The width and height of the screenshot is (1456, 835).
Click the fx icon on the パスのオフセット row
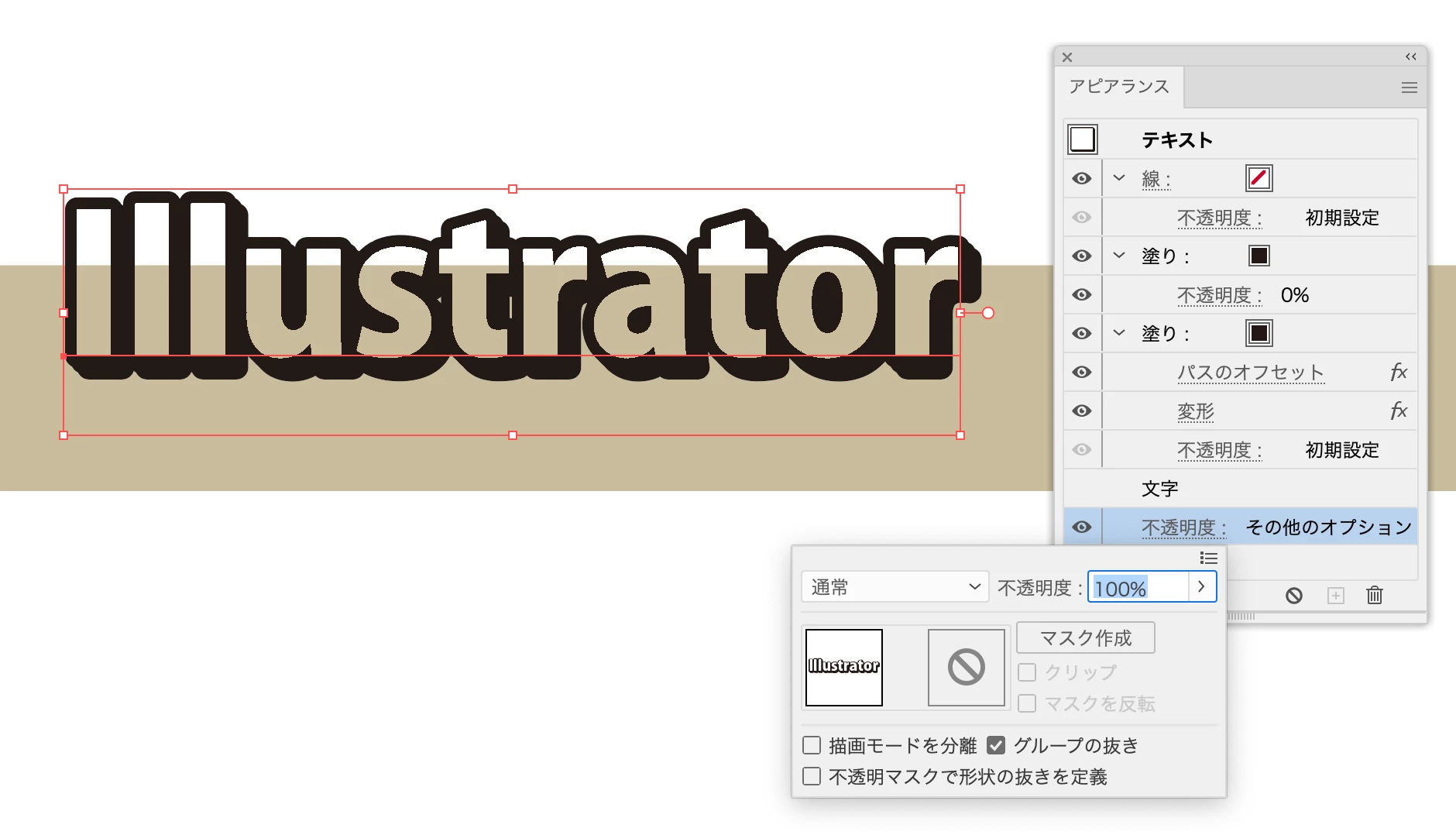click(1398, 372)
